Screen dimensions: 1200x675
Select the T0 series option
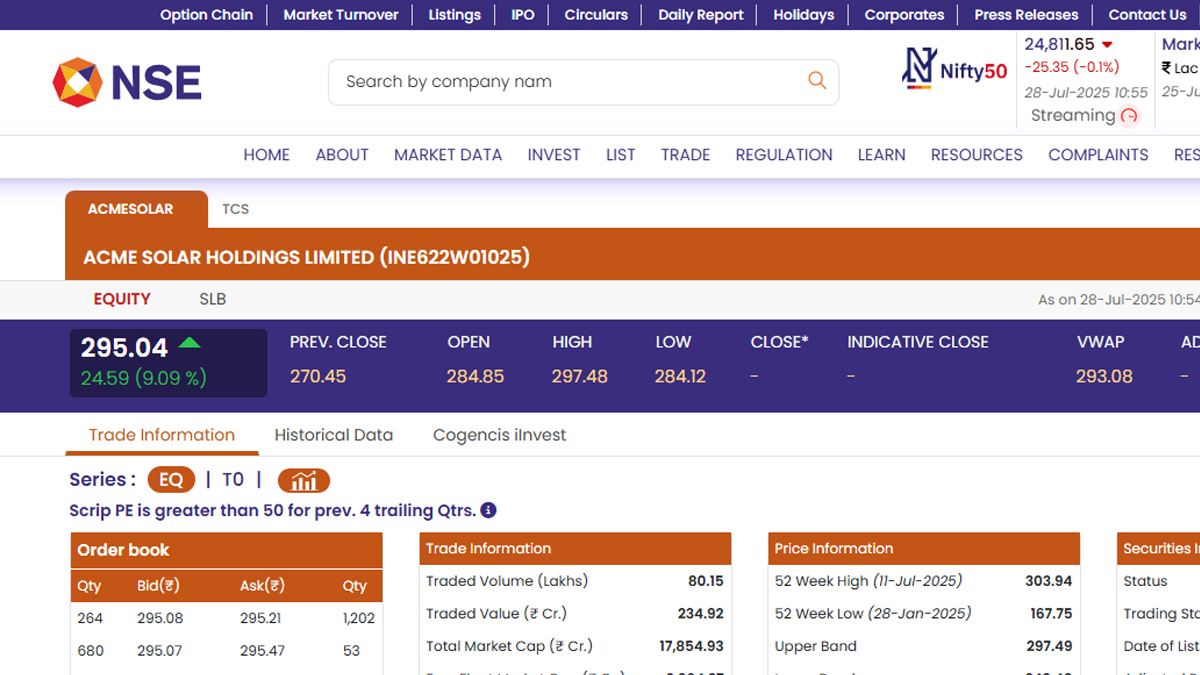[233, 480]
